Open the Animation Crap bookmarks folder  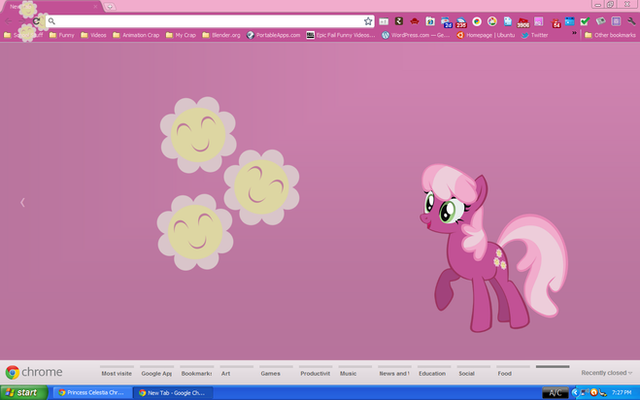click(136, 35)
